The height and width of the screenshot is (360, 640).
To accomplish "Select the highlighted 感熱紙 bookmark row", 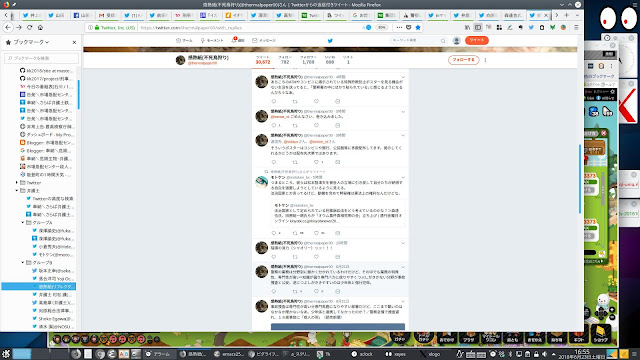I will (x=39, y=287).
